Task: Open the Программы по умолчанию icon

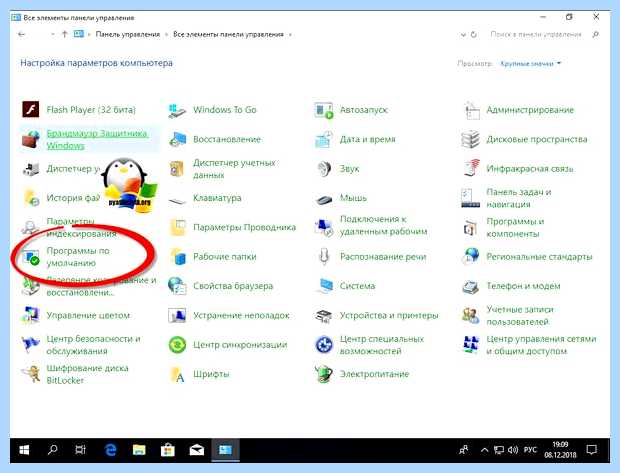Action: [x=31, y=257]
